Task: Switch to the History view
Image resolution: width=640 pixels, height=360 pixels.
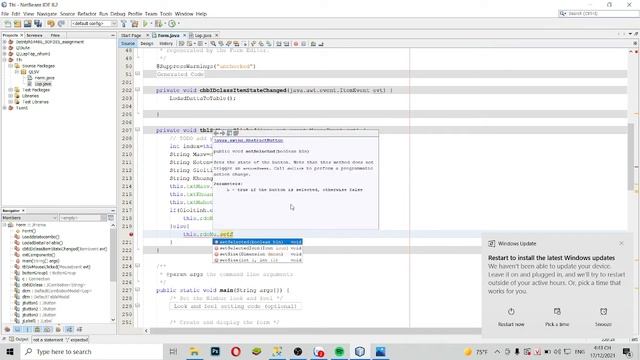Action: click(x=166, y=44)
